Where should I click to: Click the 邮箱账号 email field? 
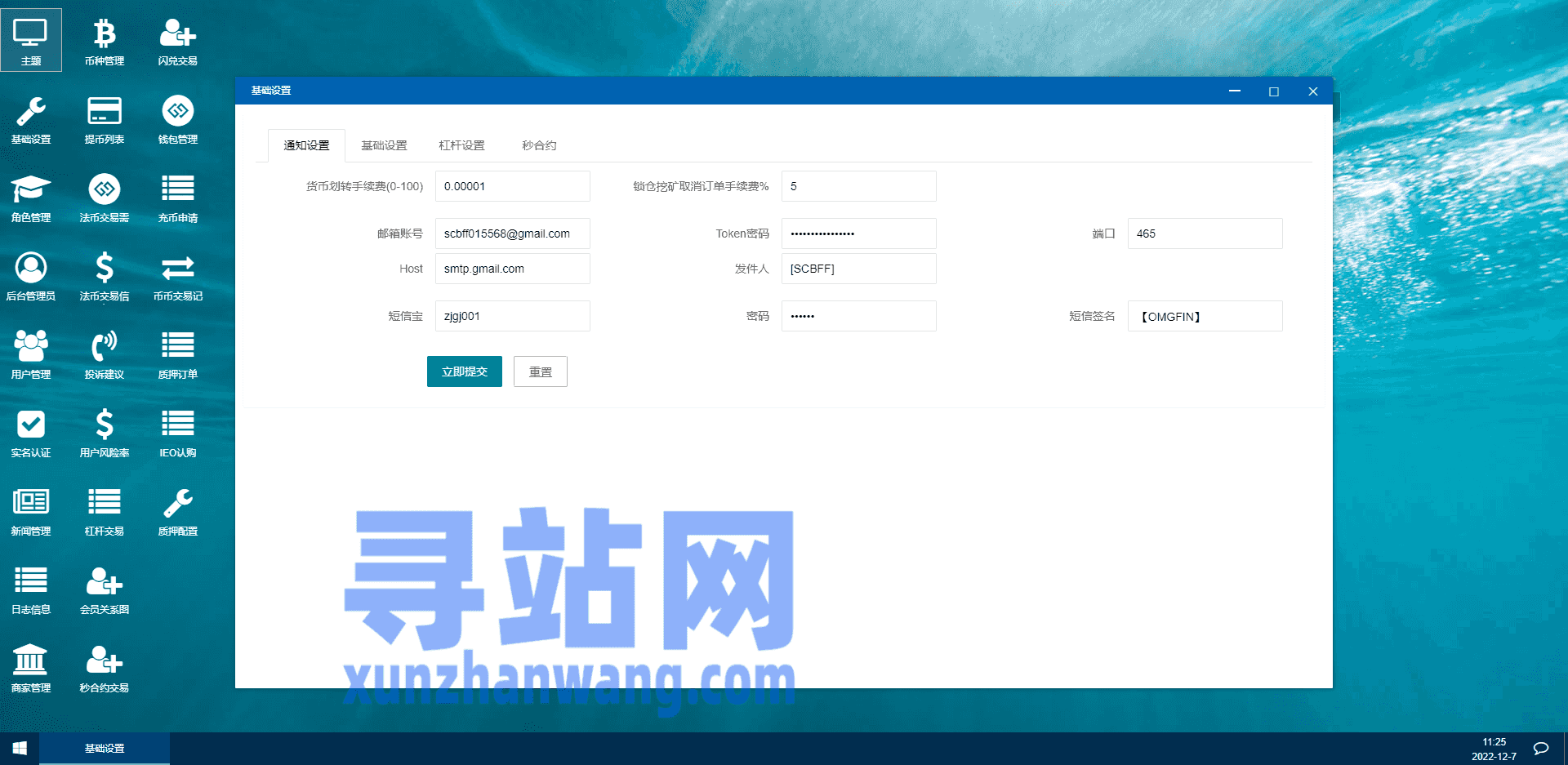[513, 234]
